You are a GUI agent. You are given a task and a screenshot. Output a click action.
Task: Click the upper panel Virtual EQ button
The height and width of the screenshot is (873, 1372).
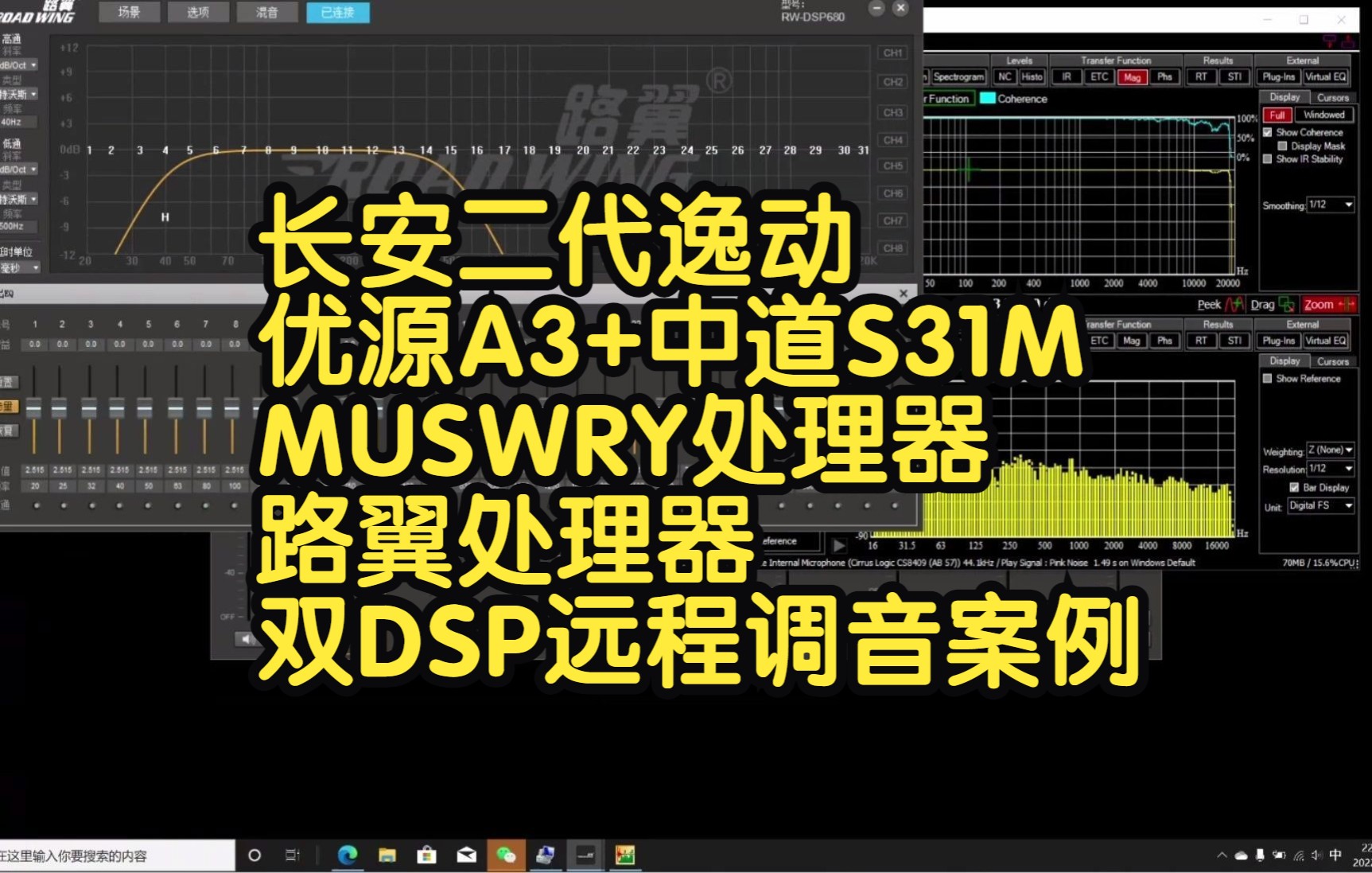1326,77
